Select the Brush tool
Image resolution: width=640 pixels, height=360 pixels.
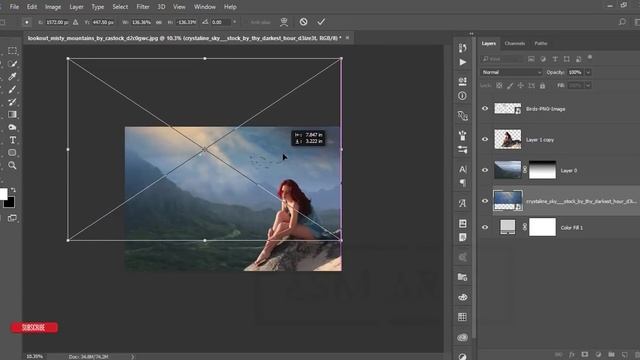(12, 89)
